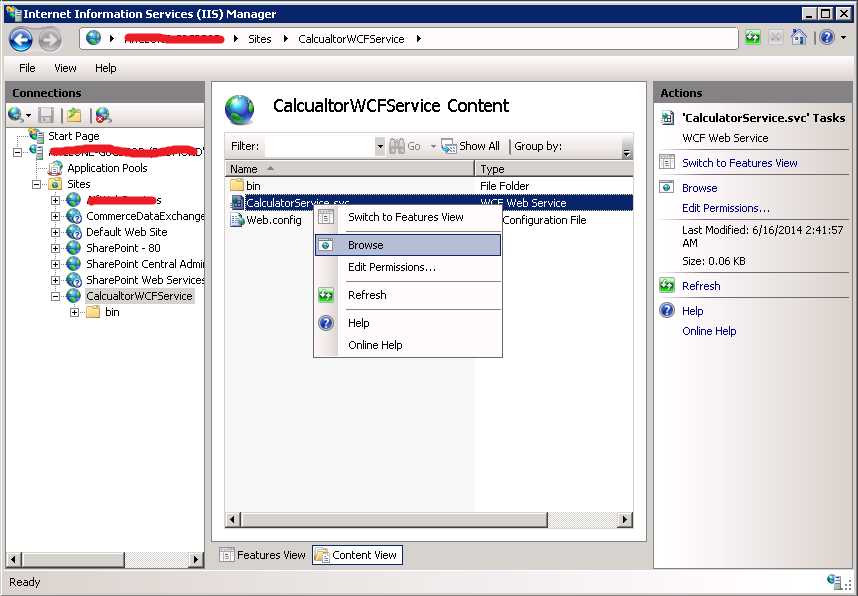Click the content list horizontal scrollbar thumb
The image size is (858, 596).
click(x=393, y=519)
